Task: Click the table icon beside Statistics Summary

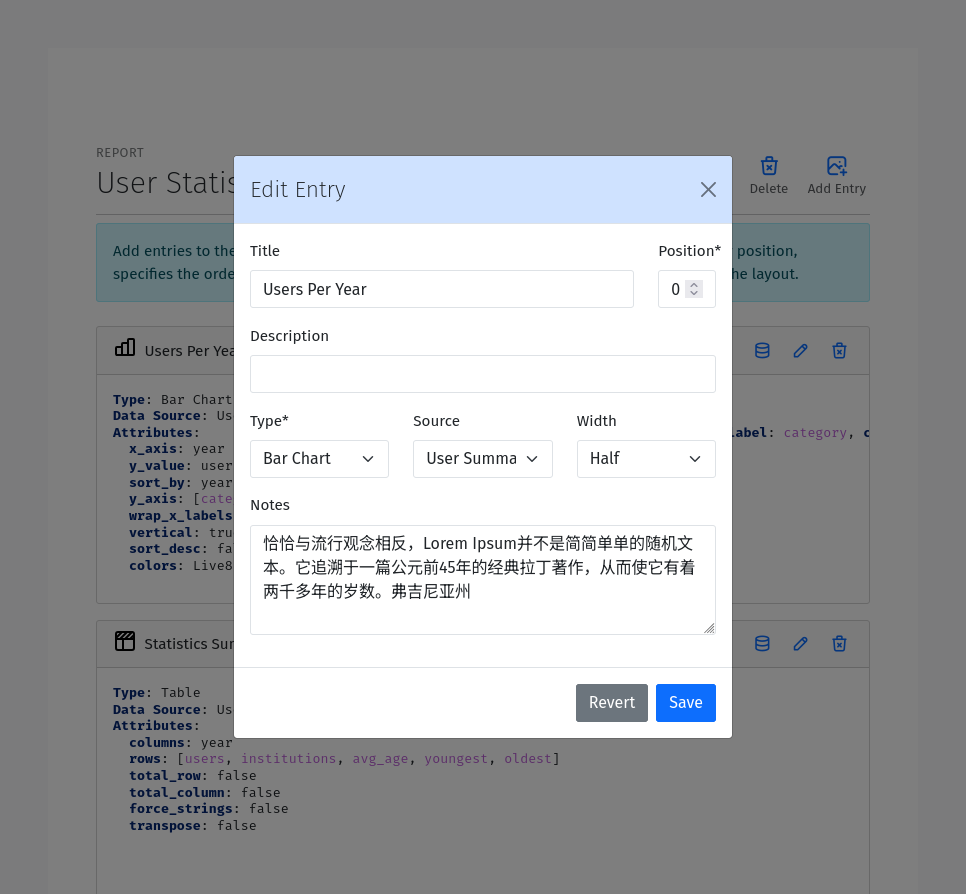Action: (125, 641)
